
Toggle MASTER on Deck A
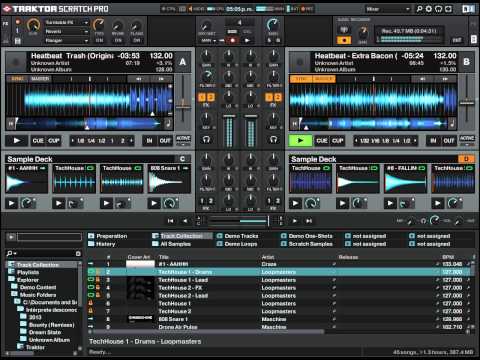click(x=40, y=79)
